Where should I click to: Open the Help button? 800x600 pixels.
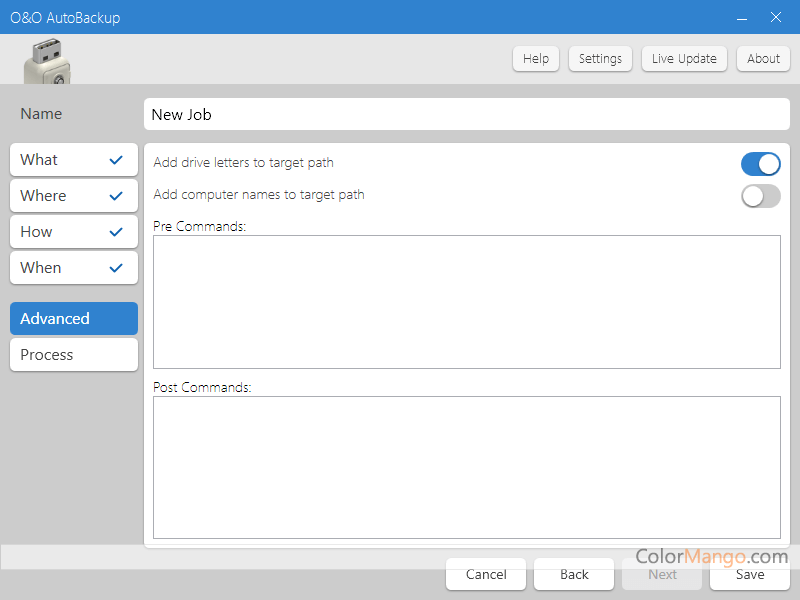536,59
